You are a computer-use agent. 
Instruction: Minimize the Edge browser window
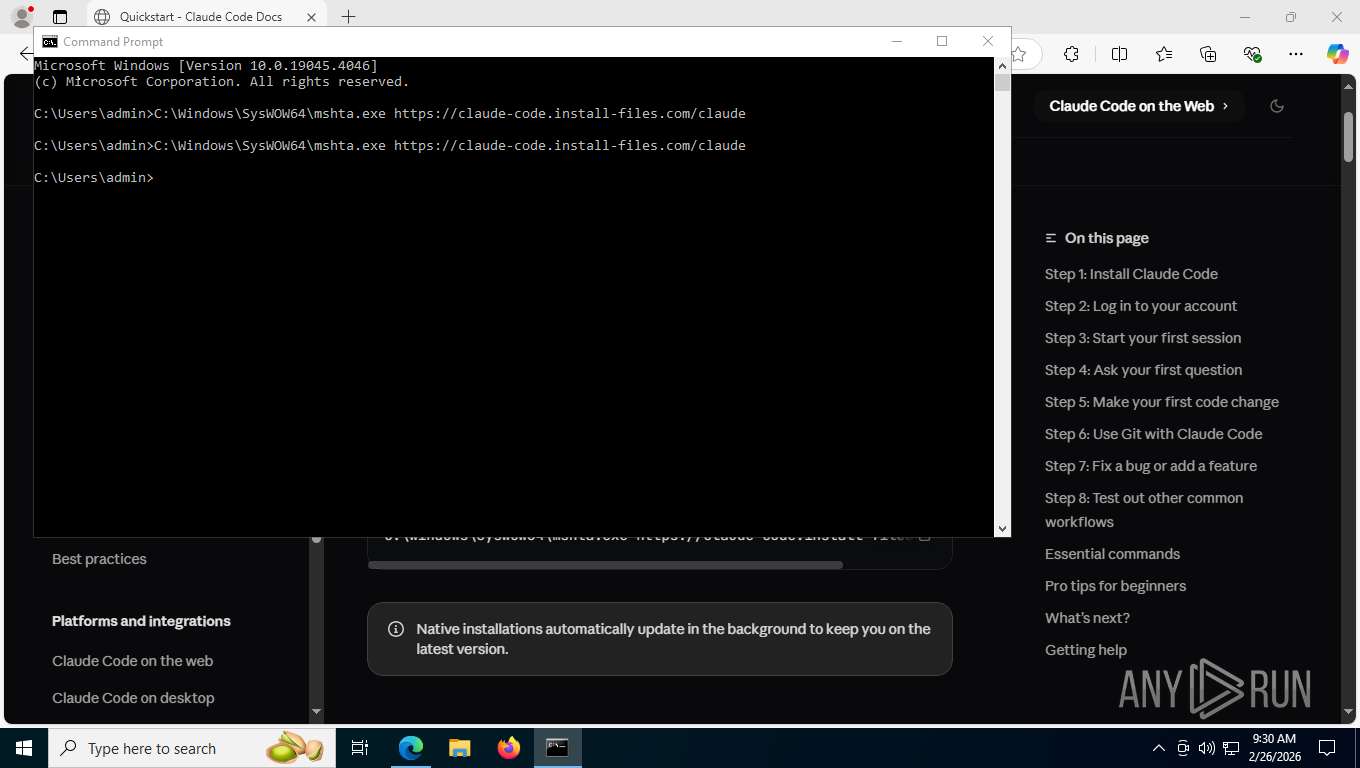click(x=1245, y=17)
